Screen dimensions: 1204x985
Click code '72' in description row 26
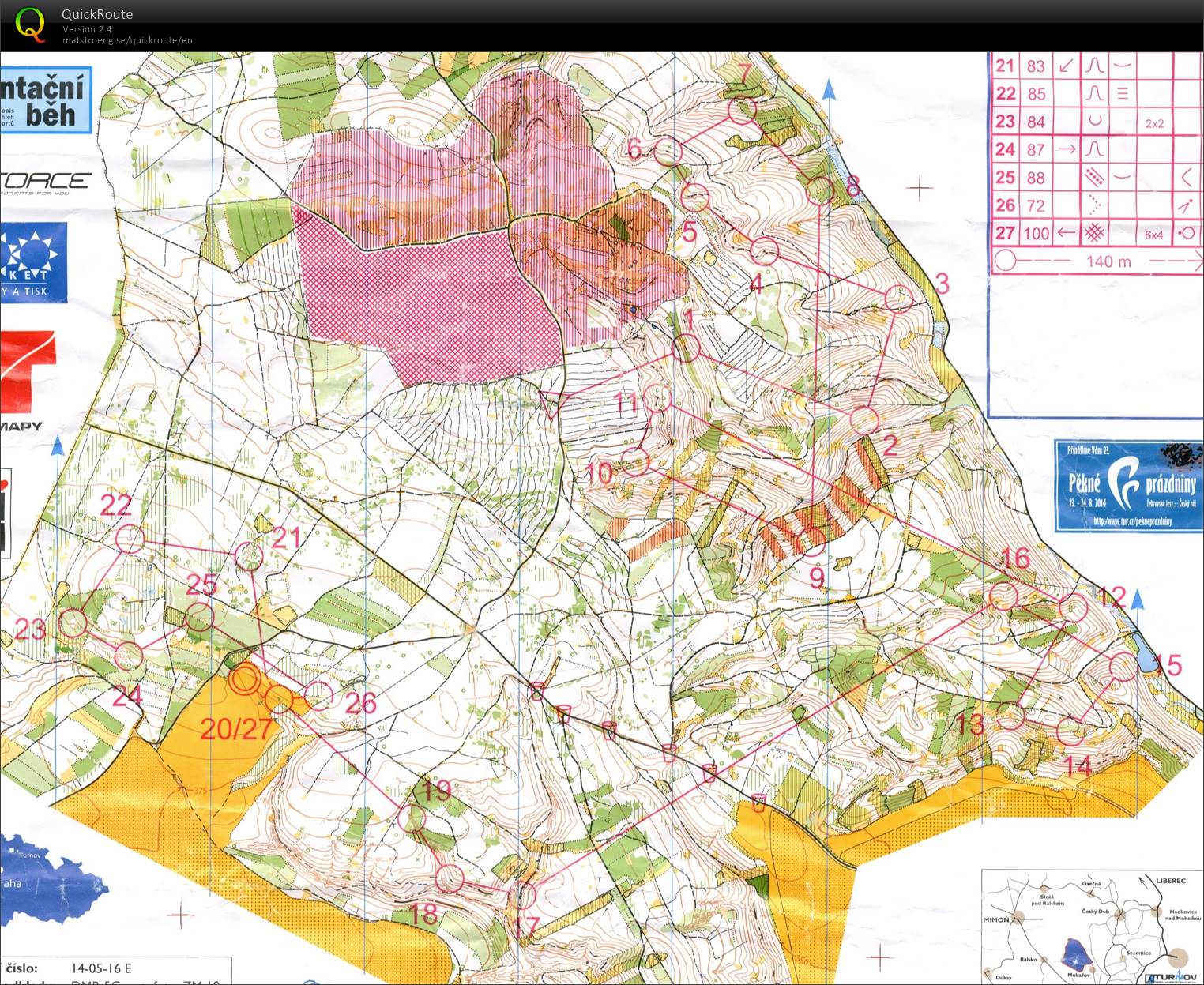click(x=1036, y=206)
